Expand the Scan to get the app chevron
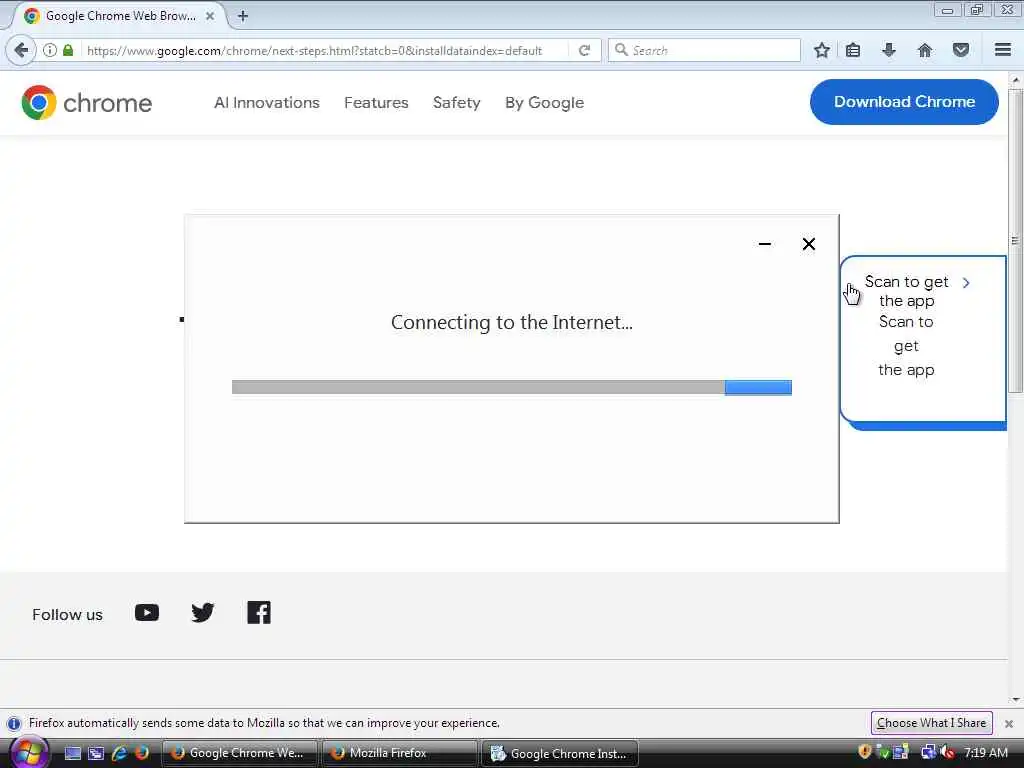Screen dimensions: 1024x768 (x=966, y=283)
